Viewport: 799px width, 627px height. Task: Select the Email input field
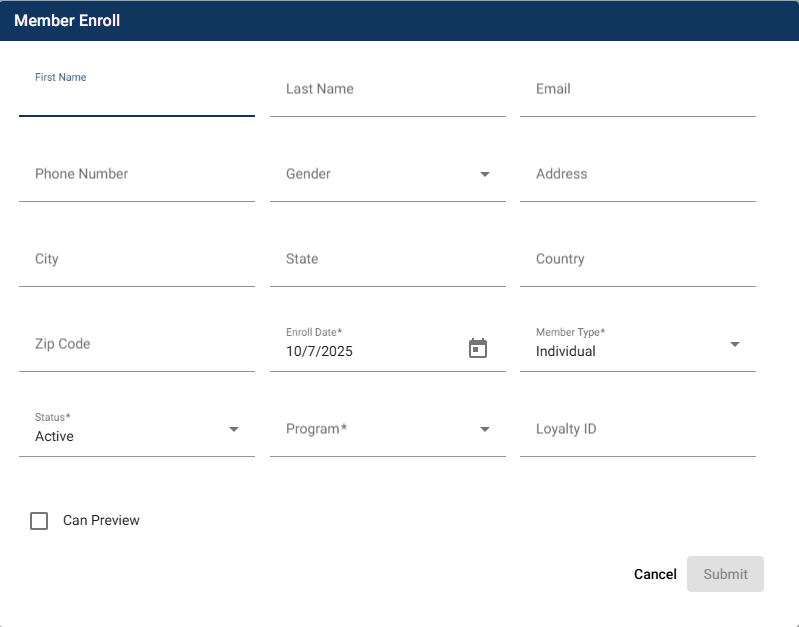click(637, 90)
